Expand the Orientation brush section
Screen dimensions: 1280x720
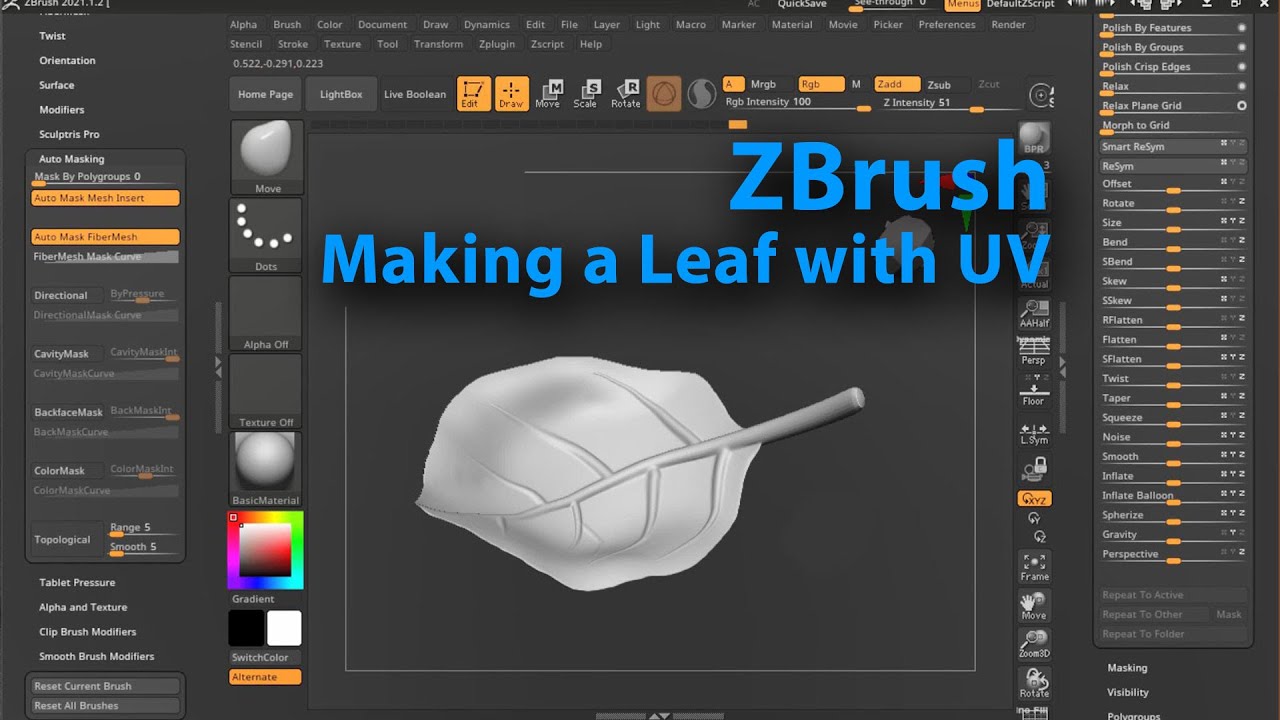pyautogui.click(x=67, y=60)
